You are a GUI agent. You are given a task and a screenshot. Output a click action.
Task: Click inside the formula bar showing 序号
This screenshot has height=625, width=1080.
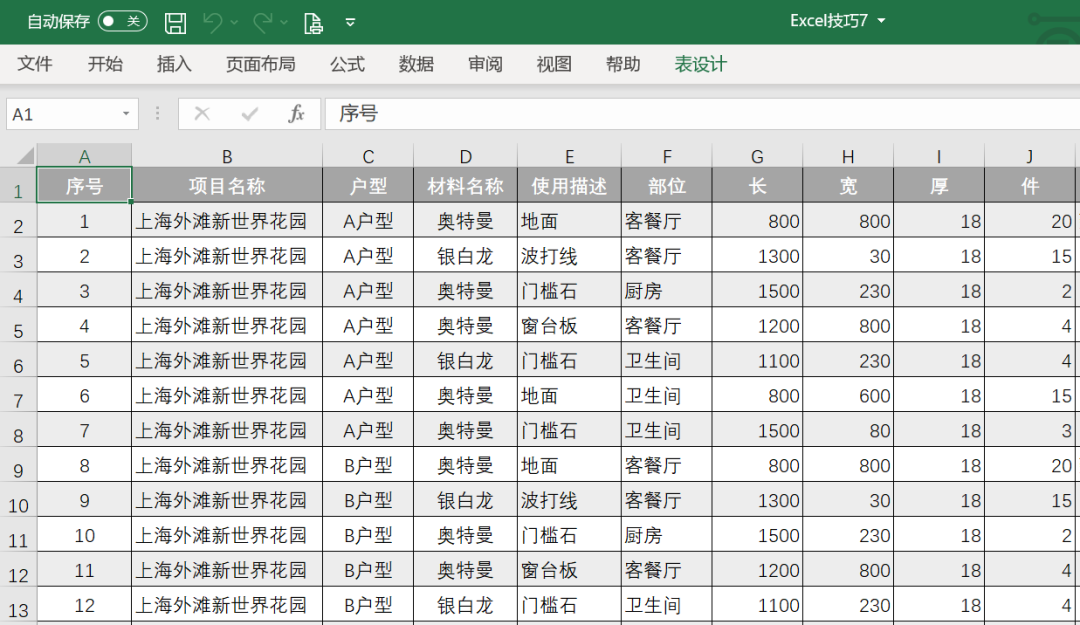pyautogui.click(x=700, y=114)
